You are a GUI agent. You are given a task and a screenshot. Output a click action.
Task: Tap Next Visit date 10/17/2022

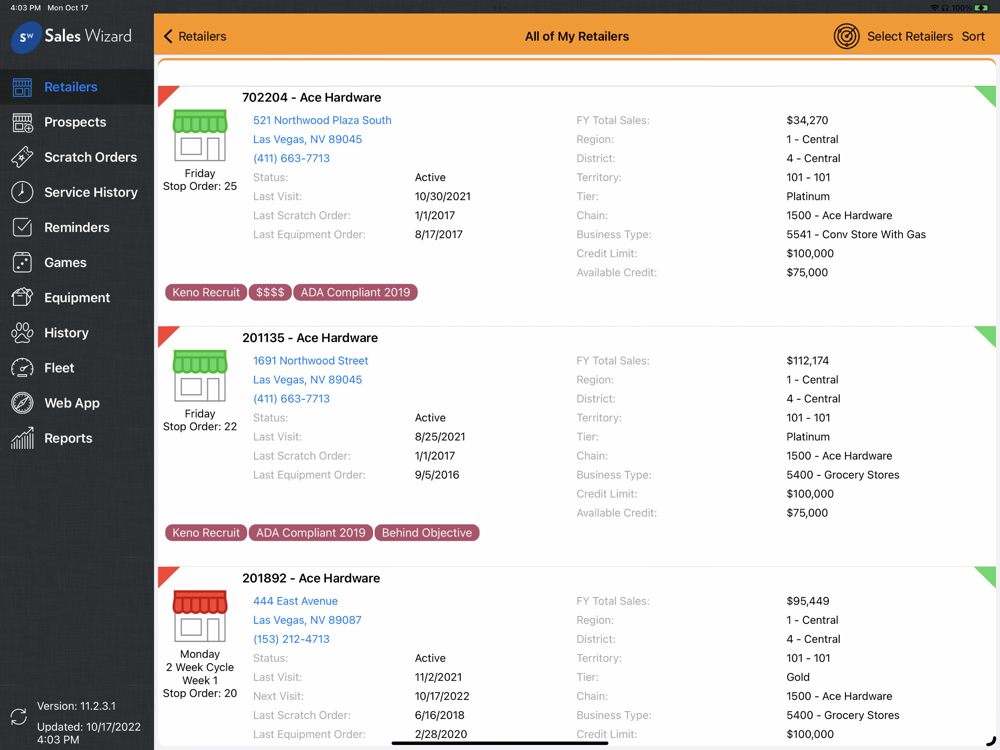[x=442, y=696]
